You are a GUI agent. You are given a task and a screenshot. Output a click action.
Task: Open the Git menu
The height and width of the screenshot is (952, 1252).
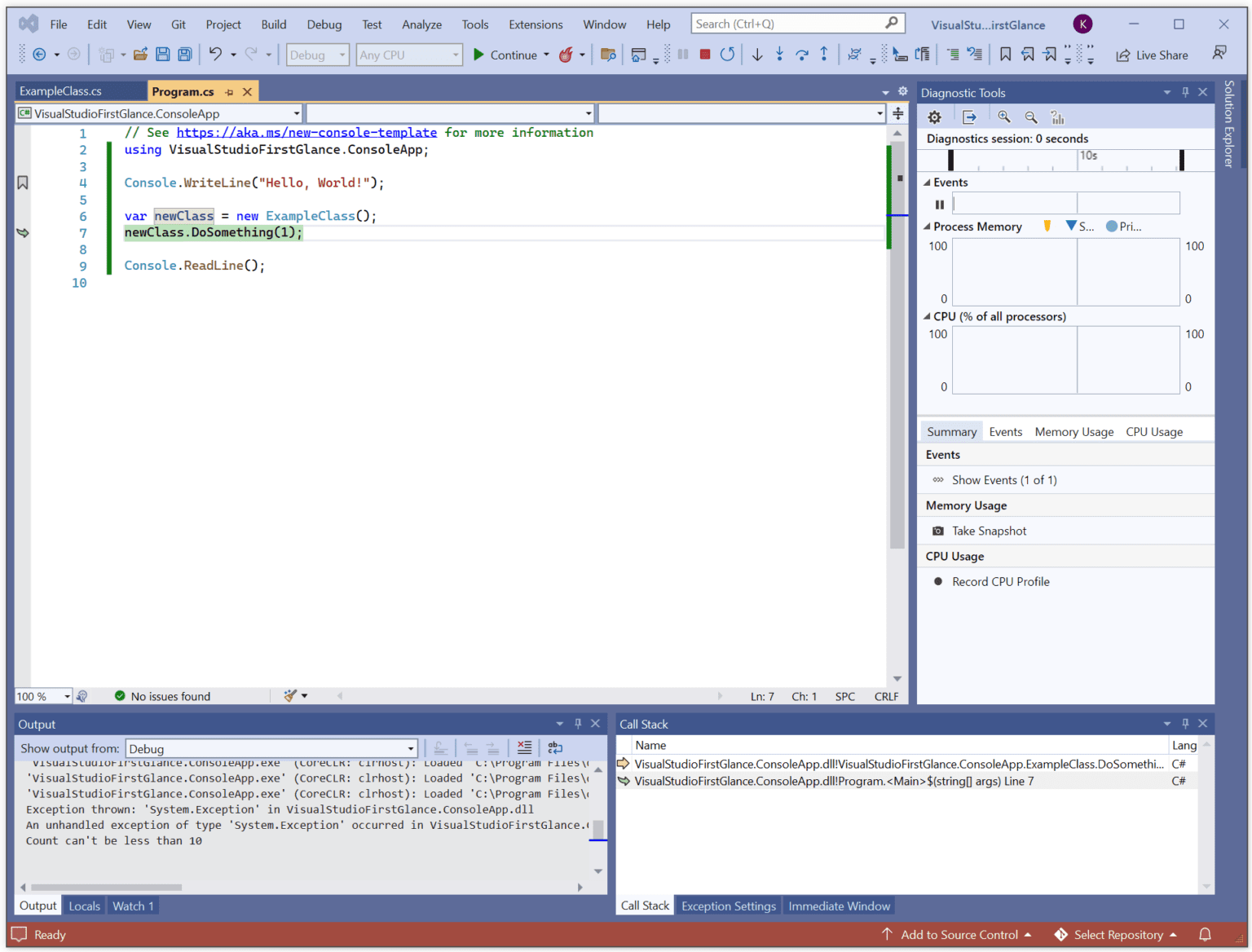click(178, 24)
